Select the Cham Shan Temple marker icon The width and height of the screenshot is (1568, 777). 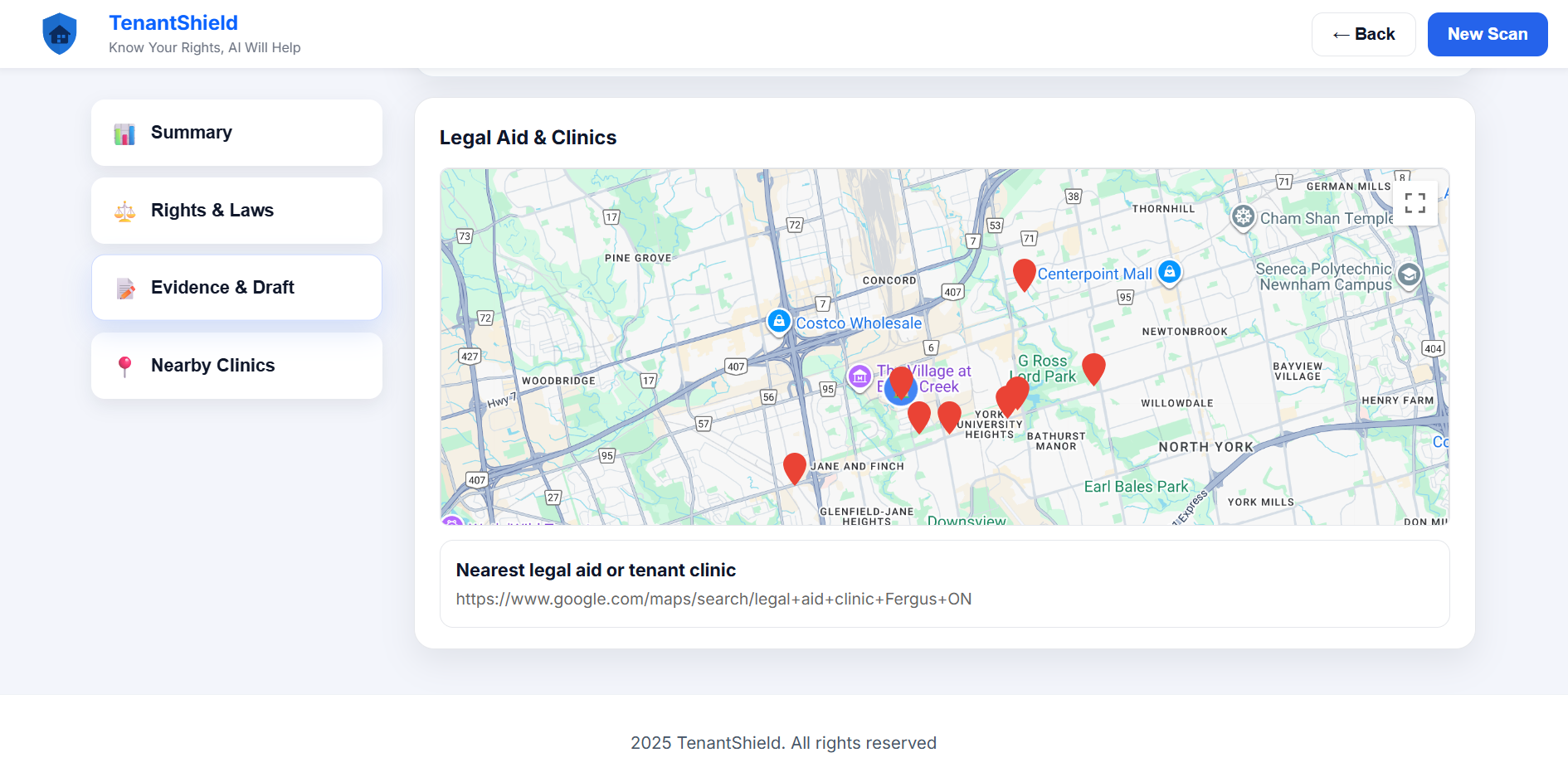pos(1243,217)
